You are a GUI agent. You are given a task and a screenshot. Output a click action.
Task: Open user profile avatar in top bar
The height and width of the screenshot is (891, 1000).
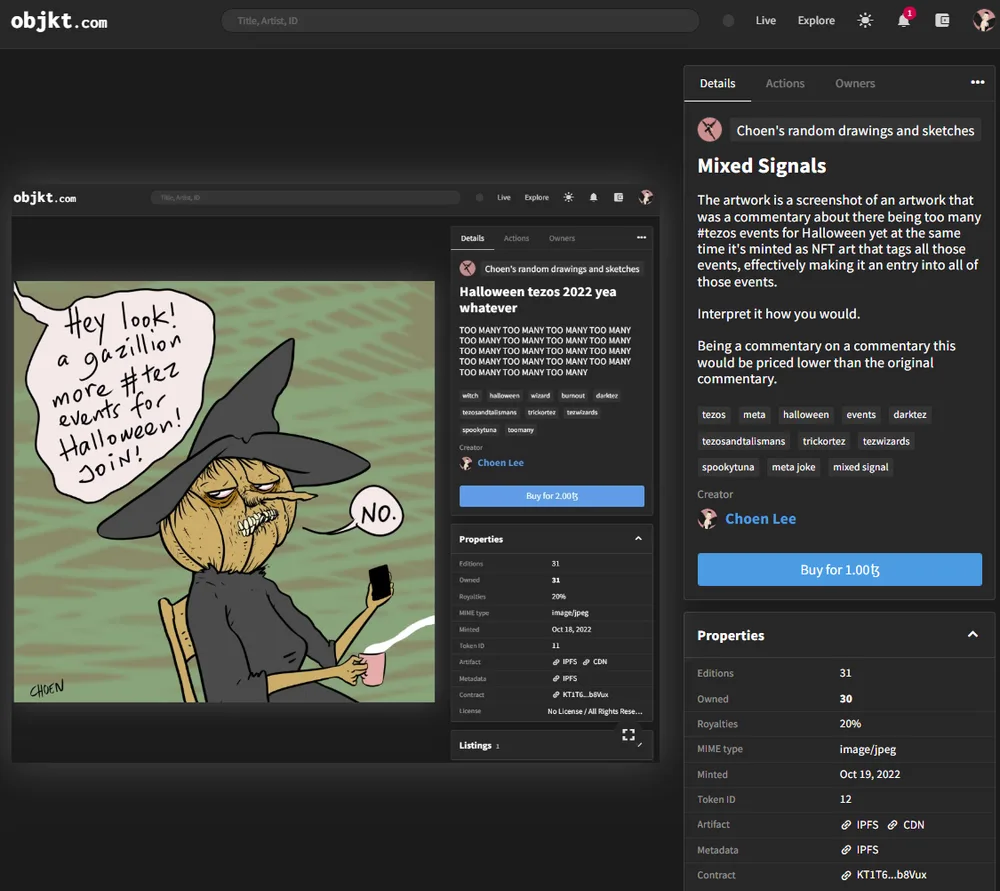tap(983, 20)
